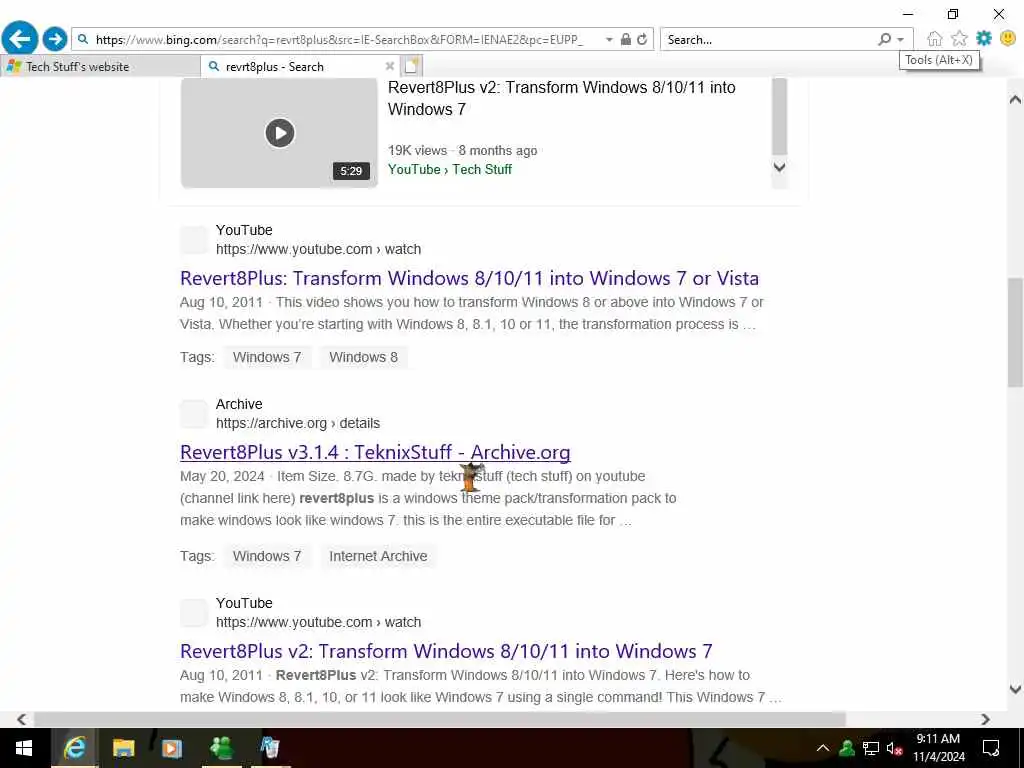
Task: Click the page scrollbar up arrow
Action: pyautogui.click(x=1015, y=99)
